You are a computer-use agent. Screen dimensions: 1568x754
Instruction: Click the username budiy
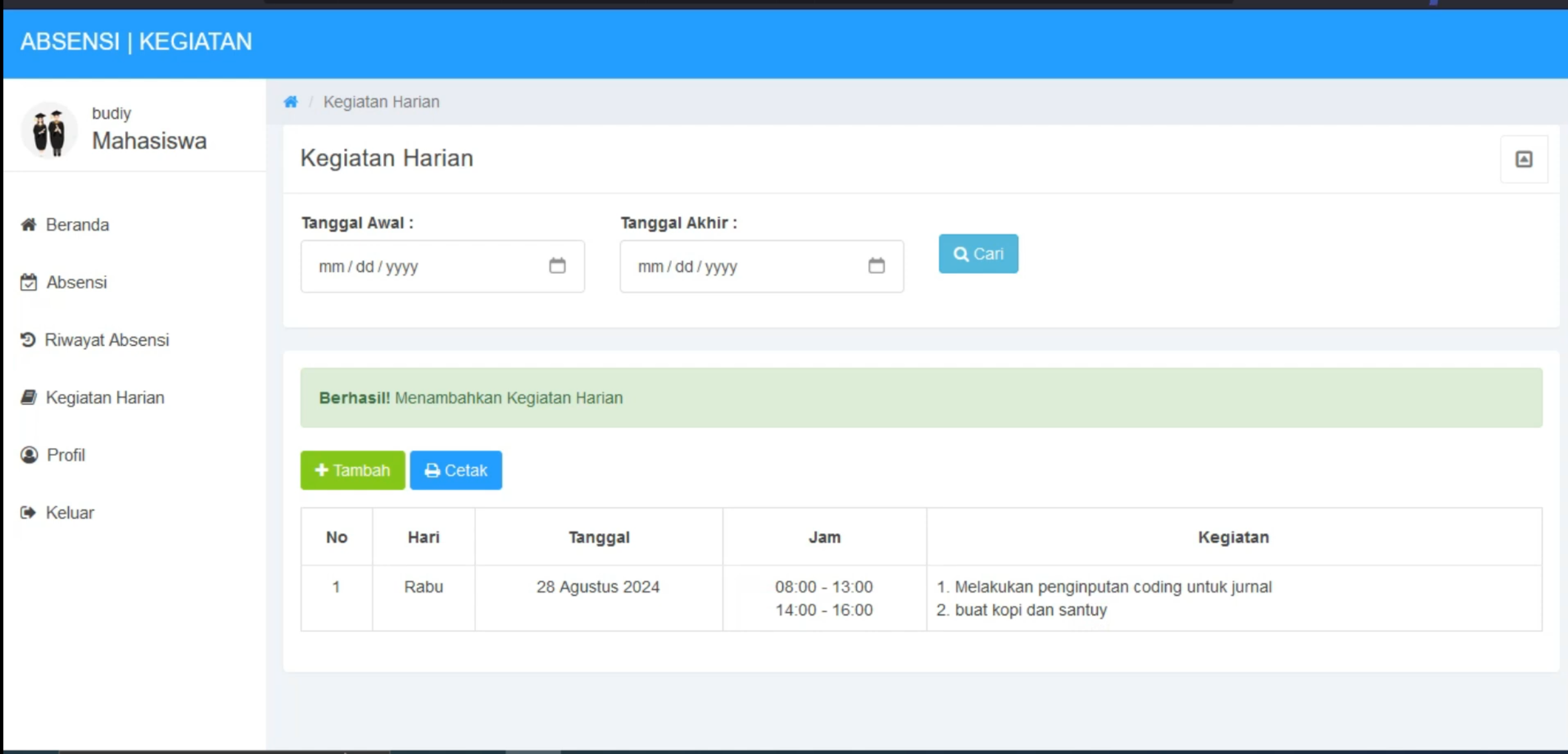pos(111,114)
